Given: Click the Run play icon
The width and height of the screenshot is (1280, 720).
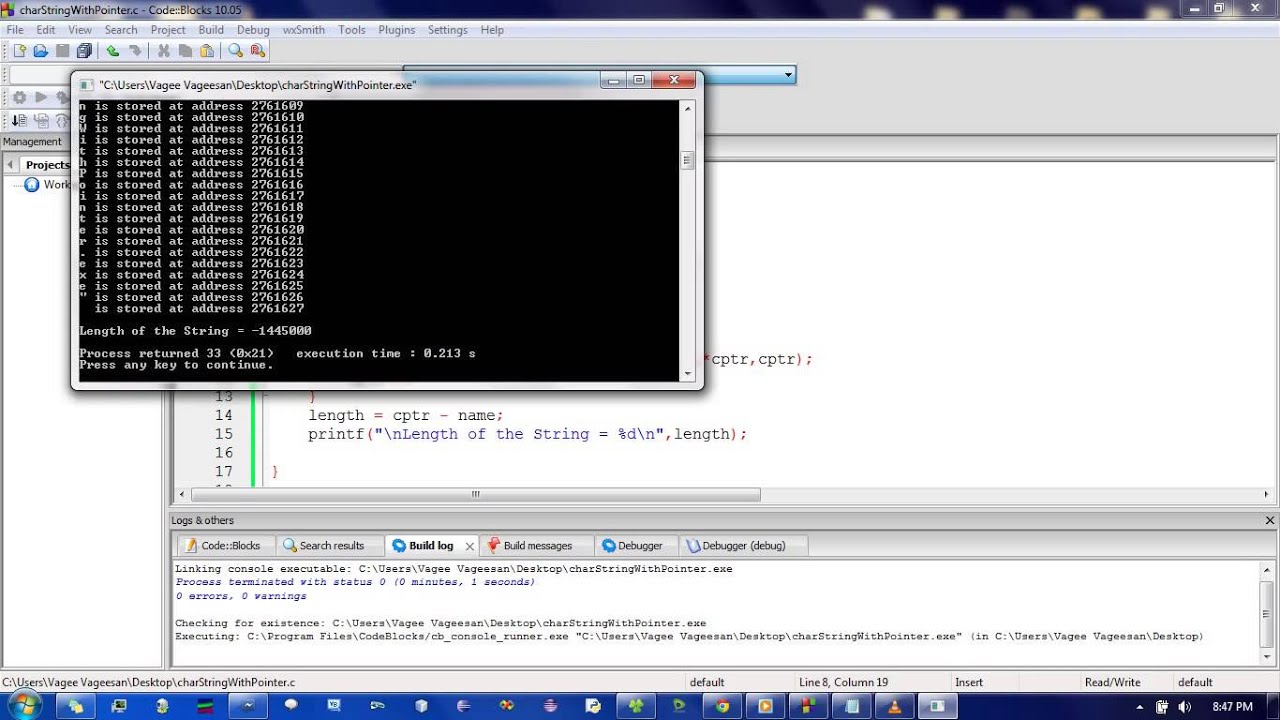Looking at the screenshot, I should [x=41, y=97].
